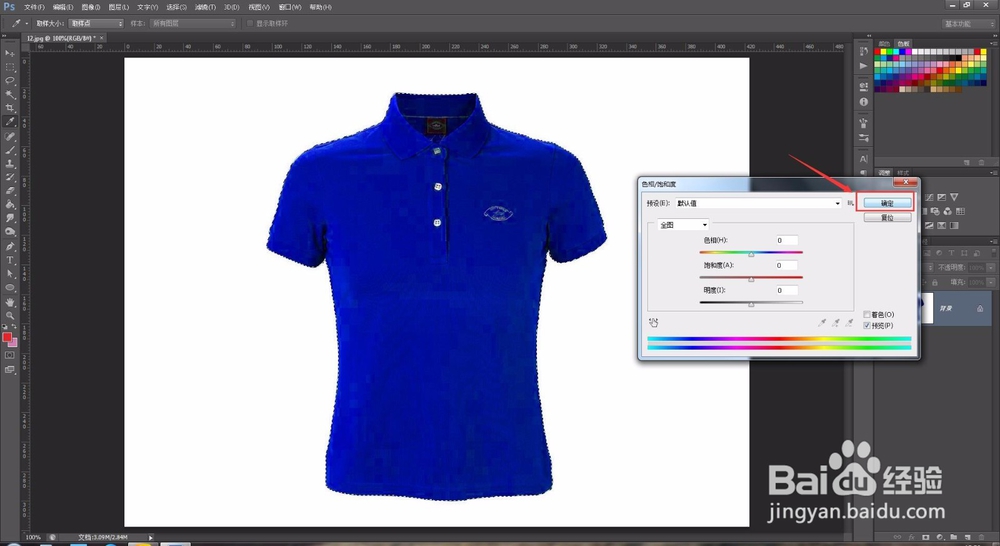Screen dimensions: 1000x546
Task: Open the File menu
Action: pyautogui.click(x=34, y=7)
